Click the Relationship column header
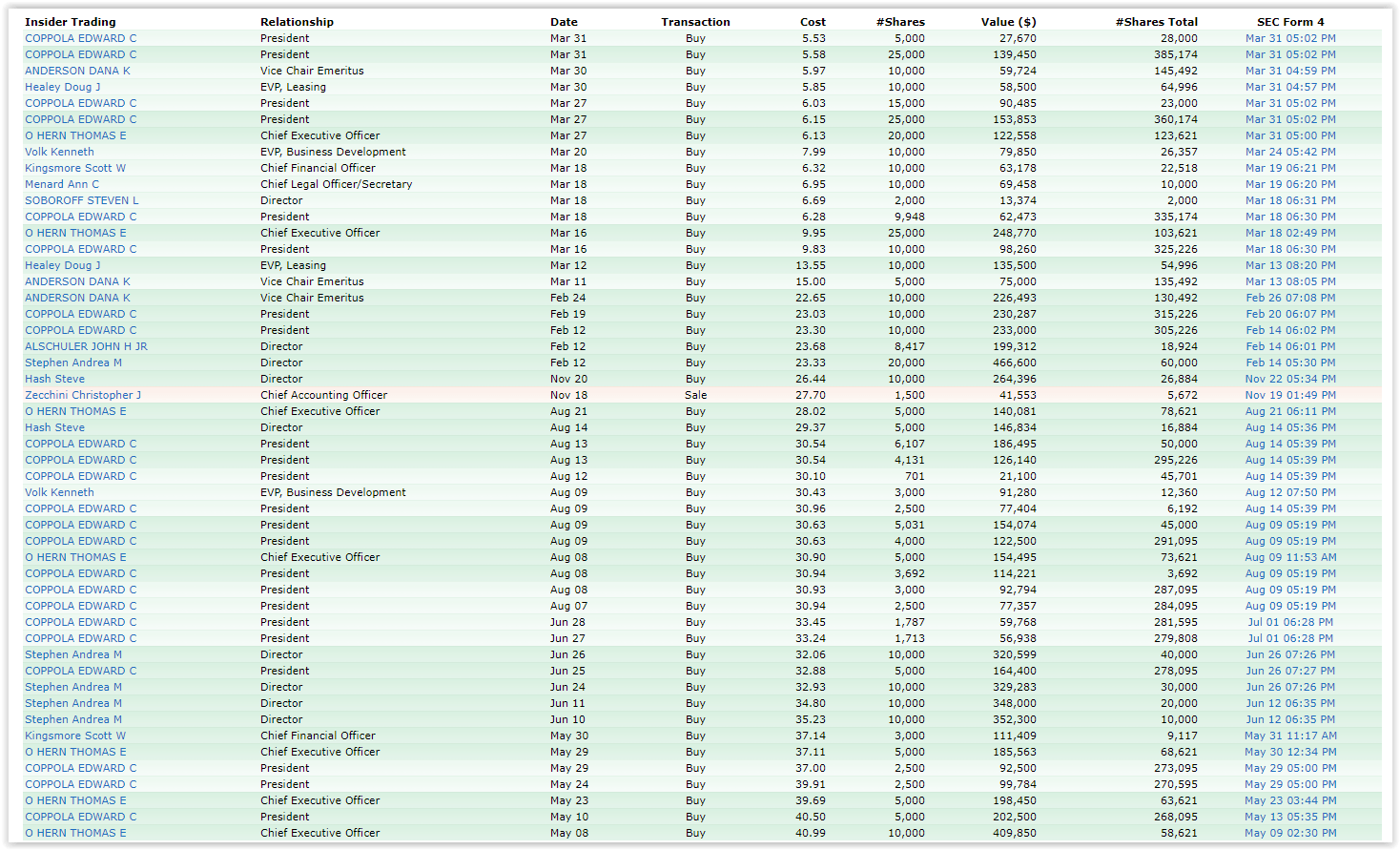This screenshot has height=850, width=1400. (x=297, y=22)
